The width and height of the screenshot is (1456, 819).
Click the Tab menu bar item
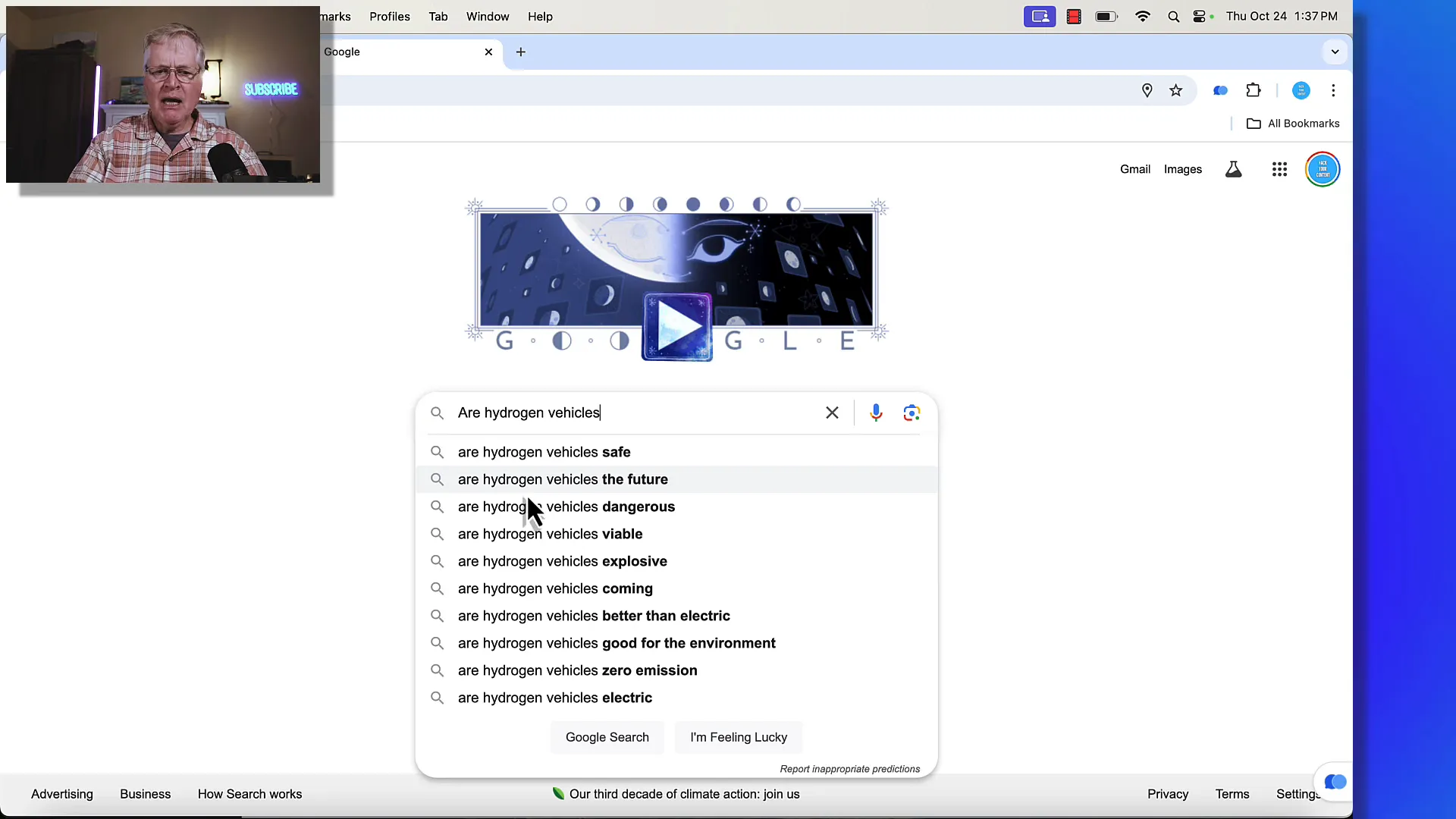coord(438,16)
